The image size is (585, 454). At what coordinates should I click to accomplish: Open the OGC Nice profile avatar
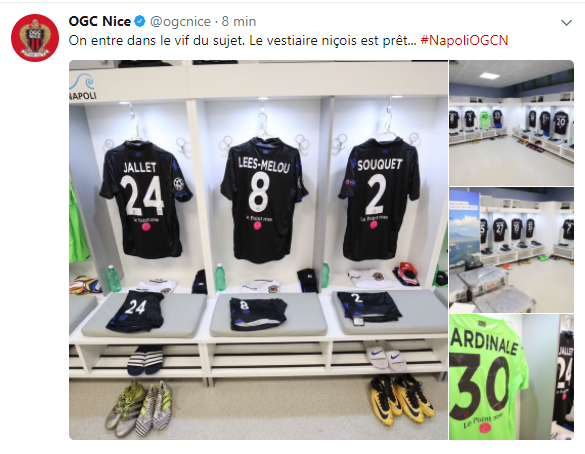35,38
